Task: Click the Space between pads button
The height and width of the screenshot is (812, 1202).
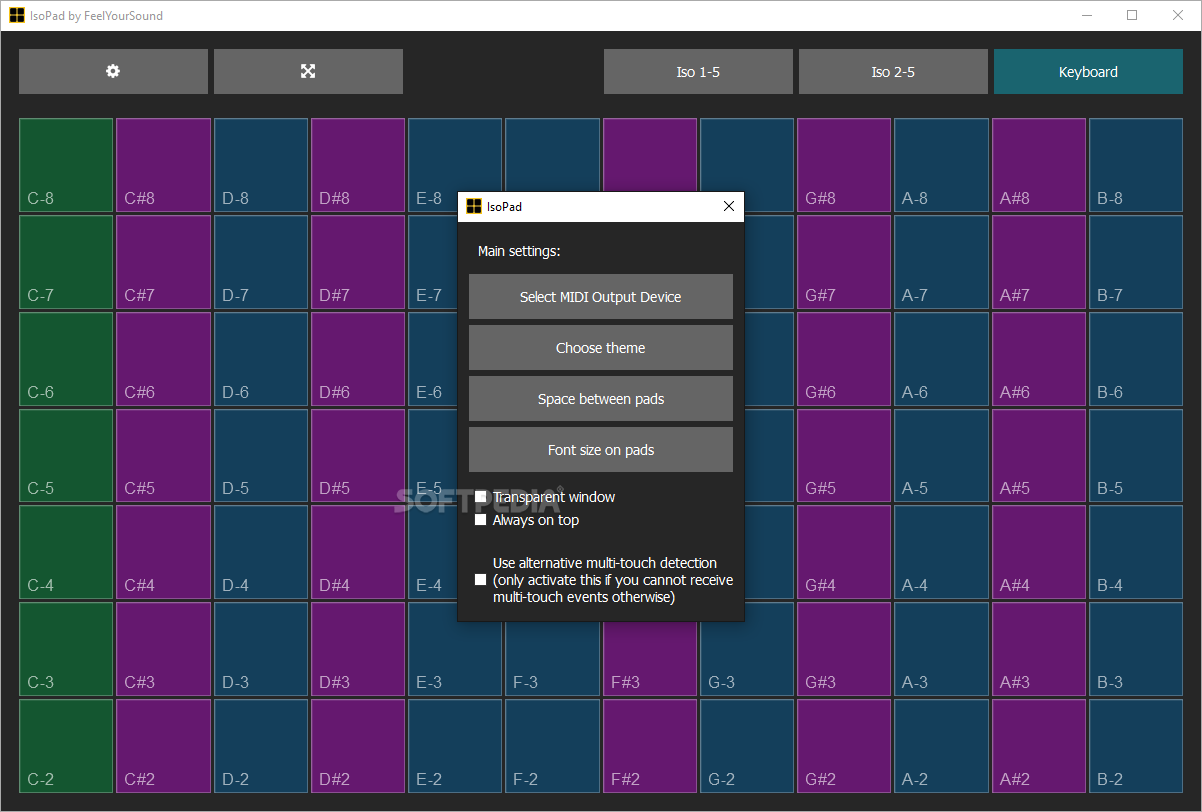Action: (x=601, y=399)
